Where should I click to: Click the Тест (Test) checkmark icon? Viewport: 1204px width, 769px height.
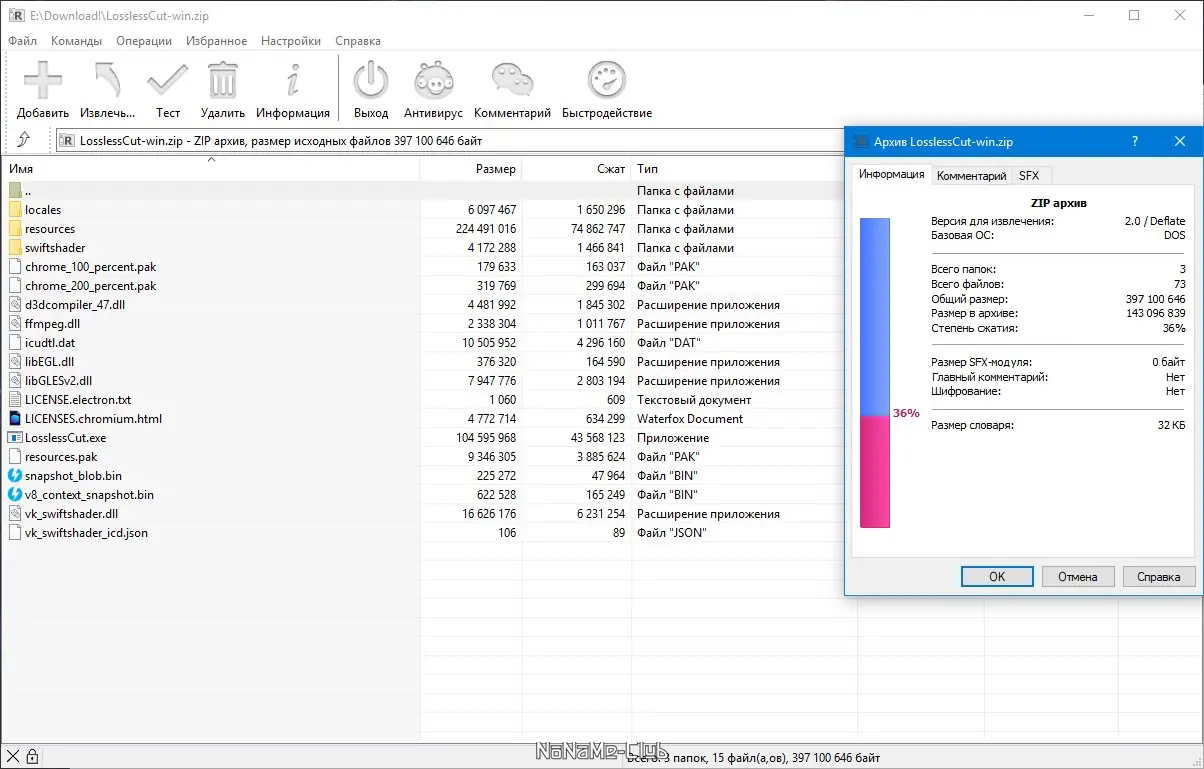coord(167,80)
